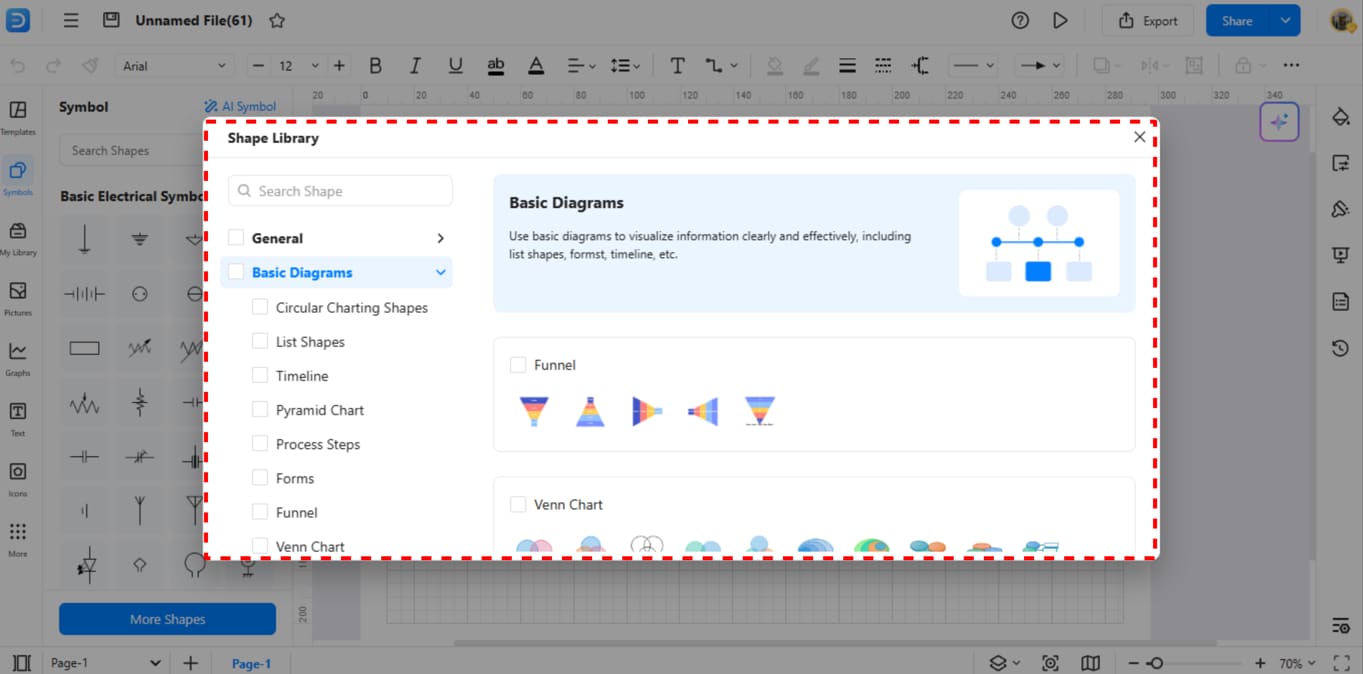
Task: Click the format painter icon
Action: (90, 66)
